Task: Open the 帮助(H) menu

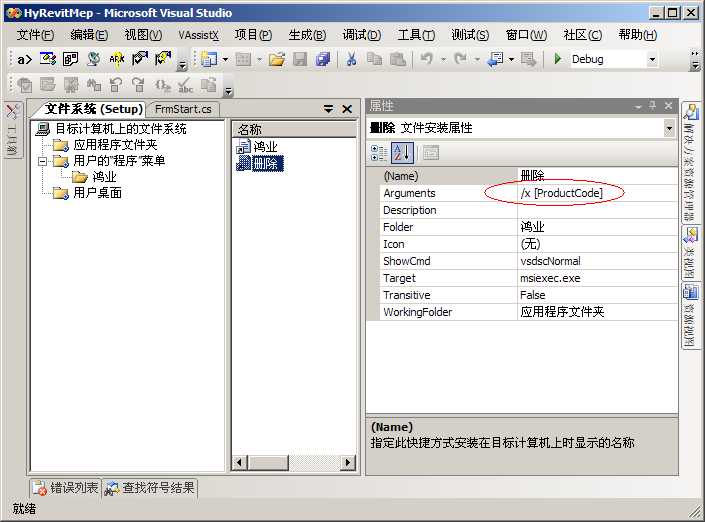Action: 638,35
